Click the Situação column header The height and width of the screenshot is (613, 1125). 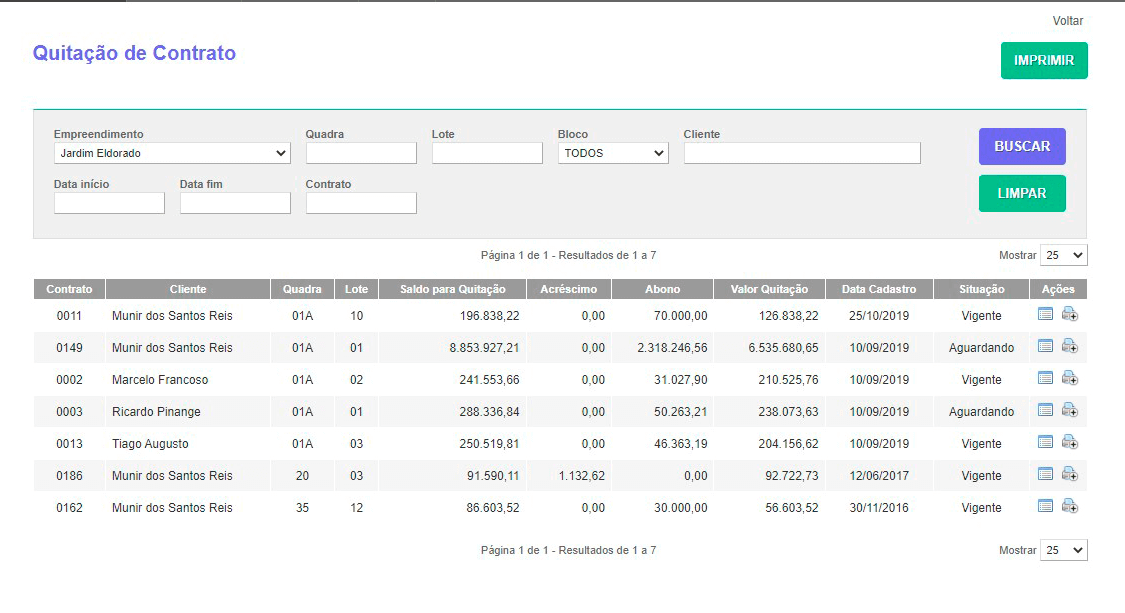pos(980,289)
